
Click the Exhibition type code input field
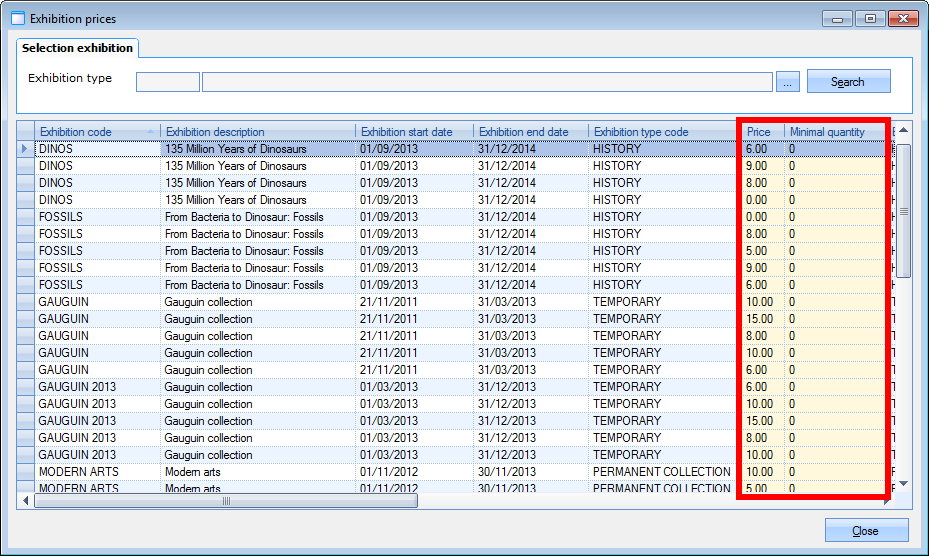(168, 82)
